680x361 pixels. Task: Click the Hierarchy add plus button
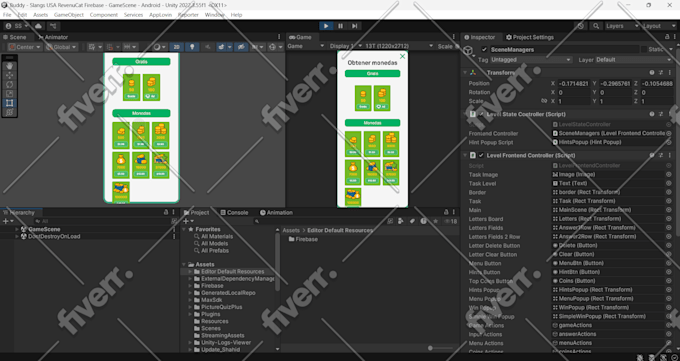[x=7, y=221]
